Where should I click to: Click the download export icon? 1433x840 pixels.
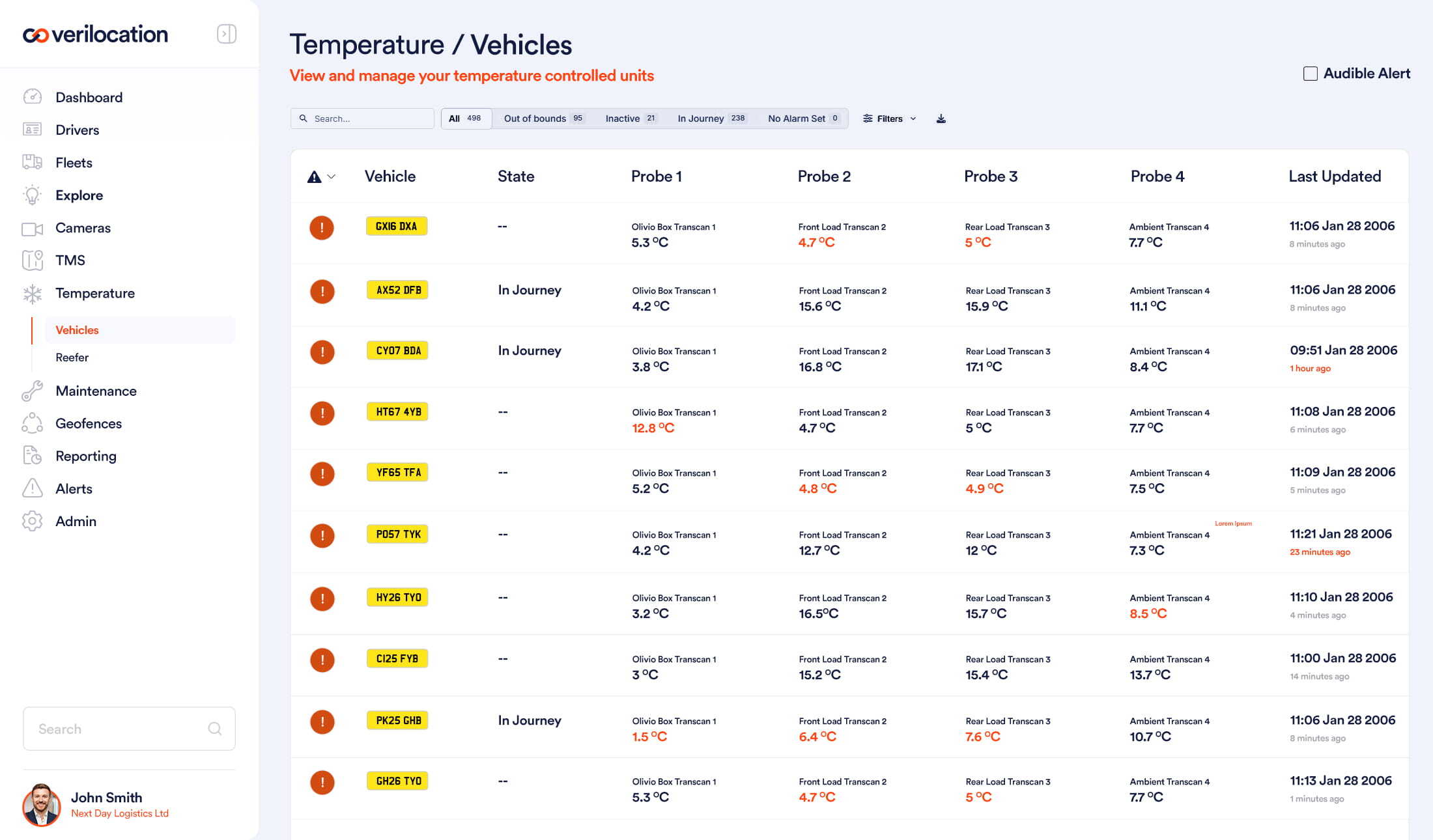point(941,119)
